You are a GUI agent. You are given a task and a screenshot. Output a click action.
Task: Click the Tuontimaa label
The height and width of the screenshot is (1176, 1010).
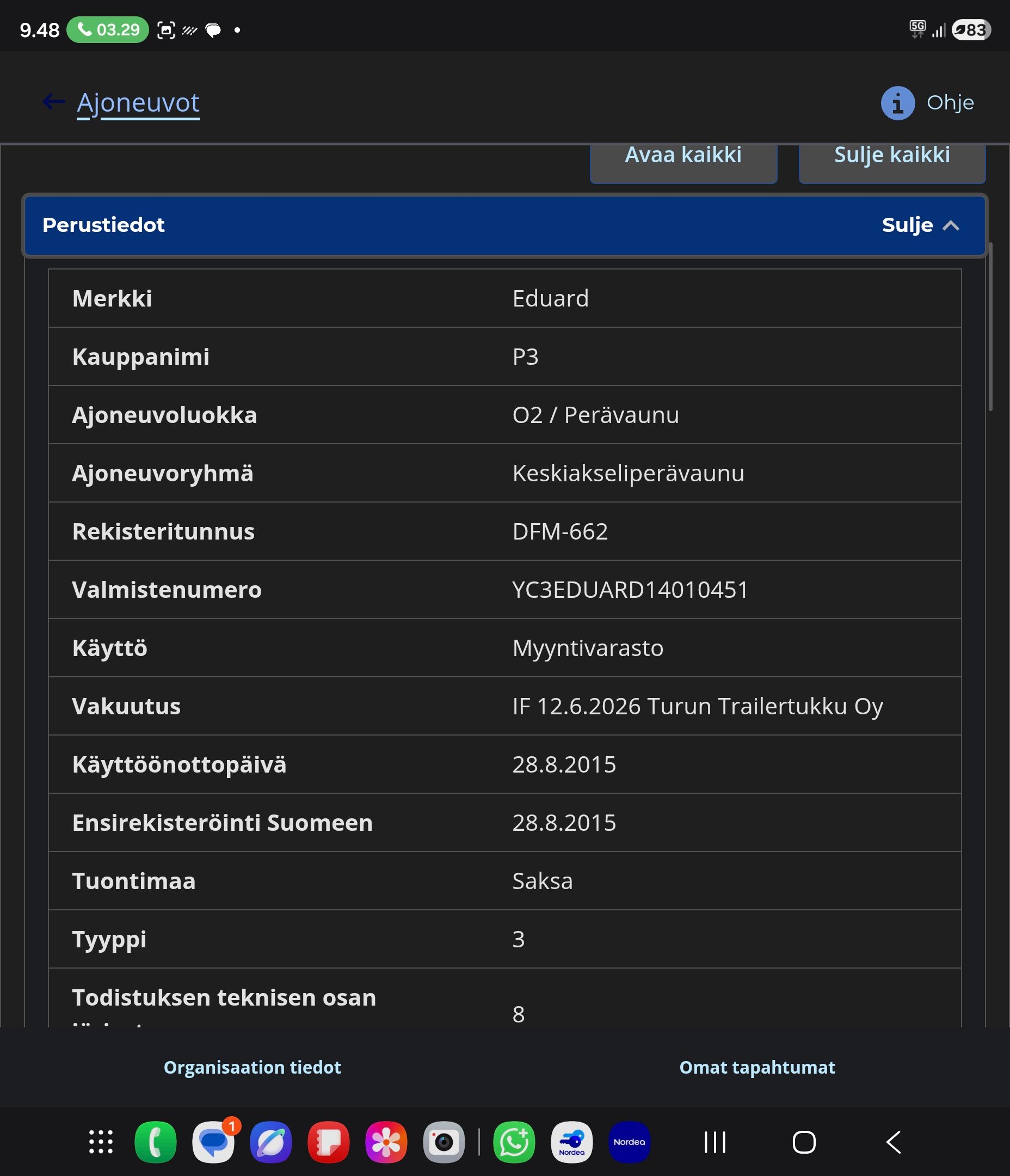point(134,881)
